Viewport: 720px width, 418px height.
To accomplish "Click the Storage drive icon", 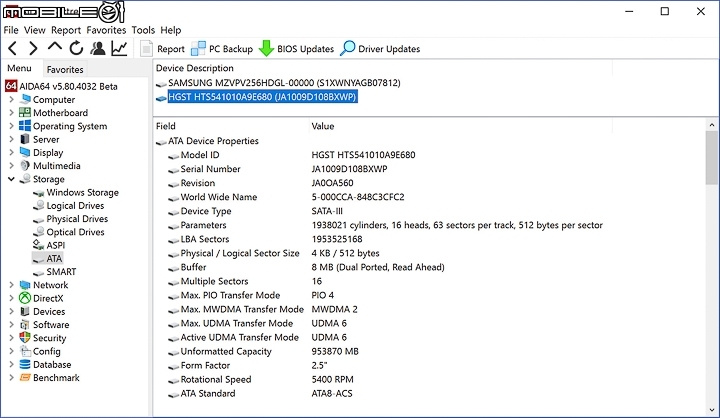I will tap(25, 179).
